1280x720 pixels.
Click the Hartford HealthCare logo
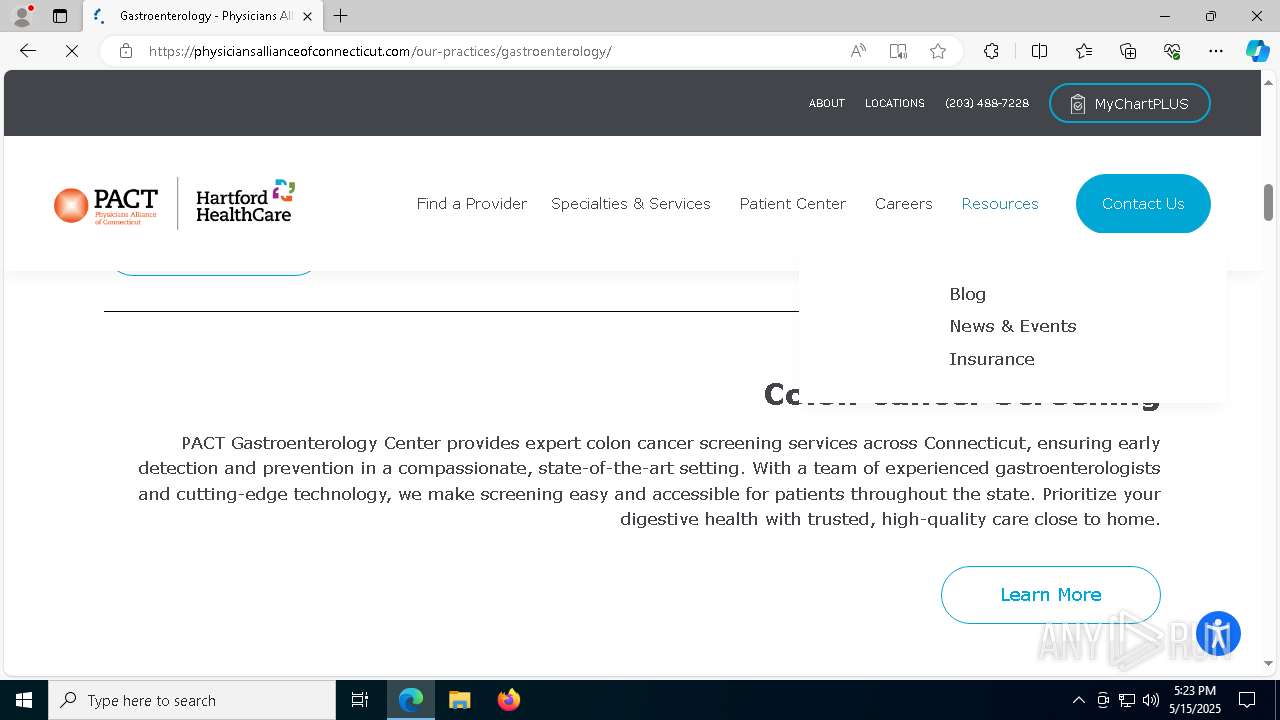pos(245,201)
